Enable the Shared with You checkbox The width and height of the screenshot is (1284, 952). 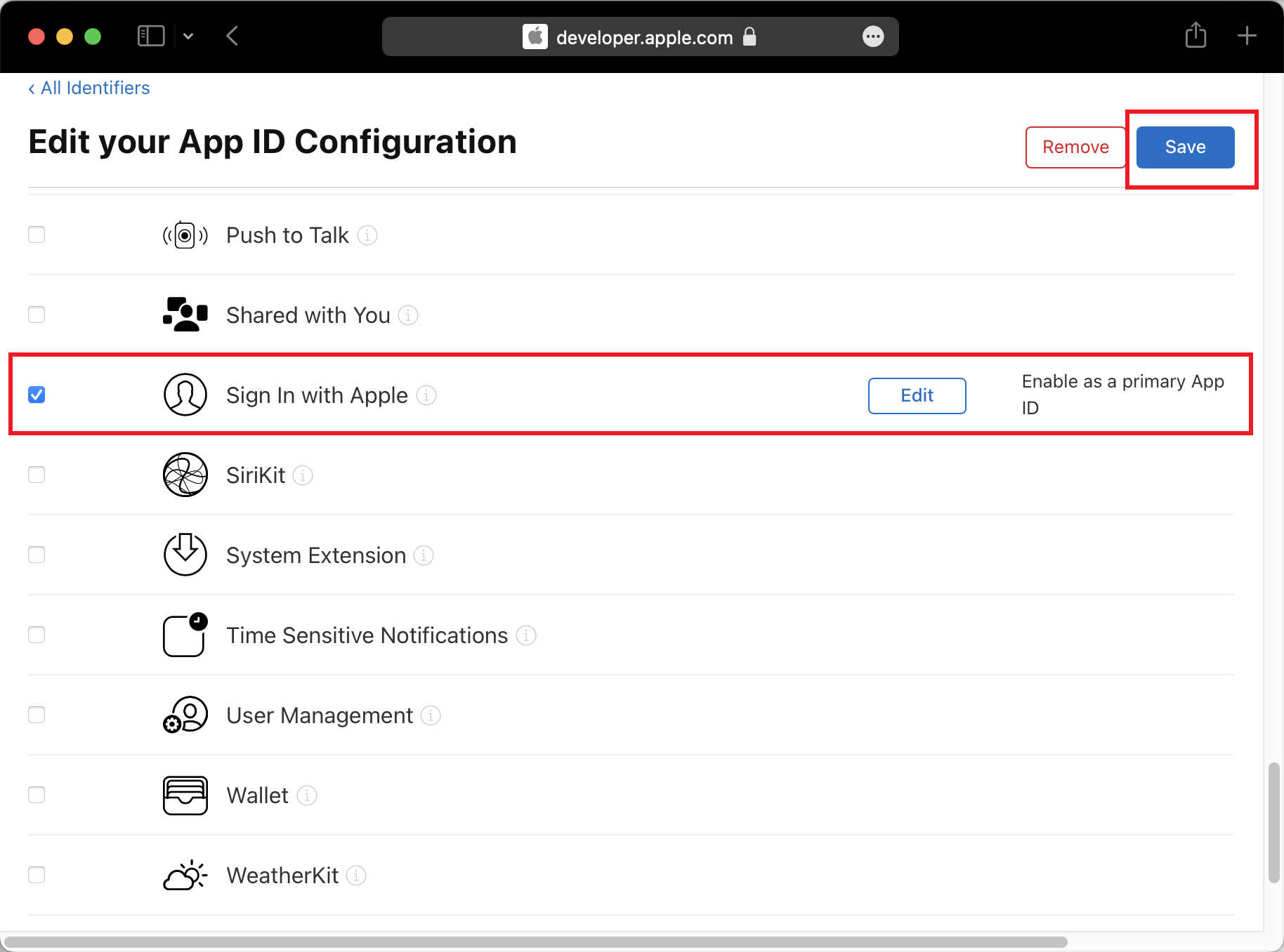[37, 315]
